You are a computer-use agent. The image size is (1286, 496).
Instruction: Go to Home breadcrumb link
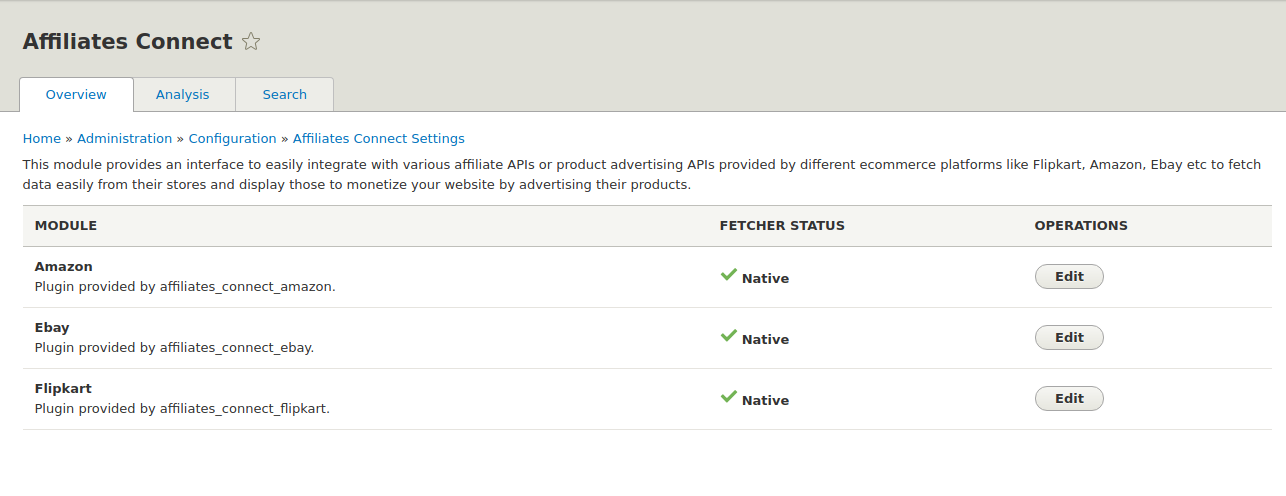(x=42, y=139)
